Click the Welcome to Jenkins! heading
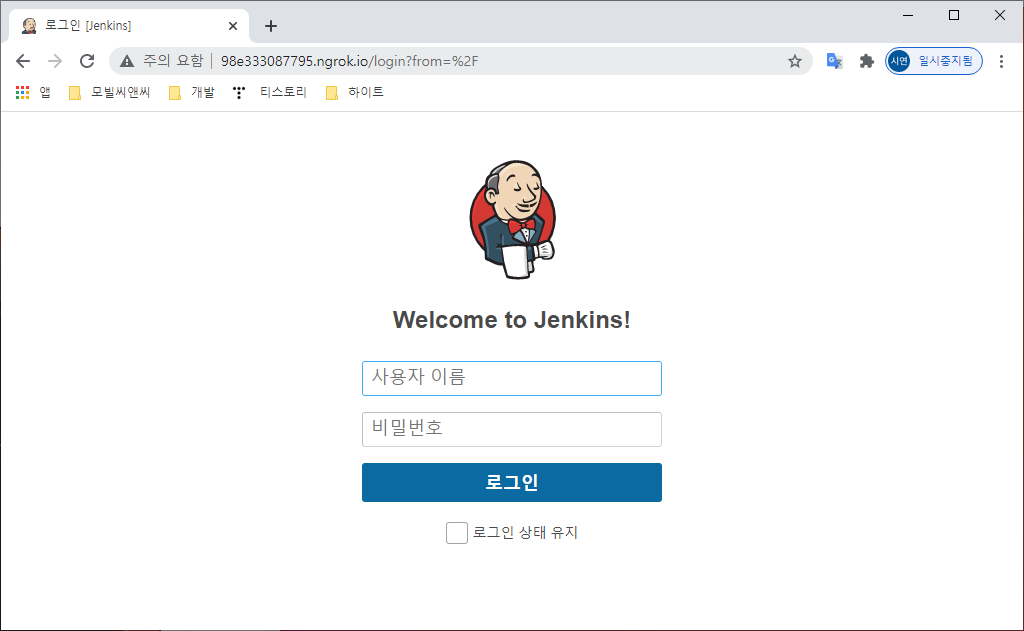Screen dimensions: 1024x631 tap(512, 320)
